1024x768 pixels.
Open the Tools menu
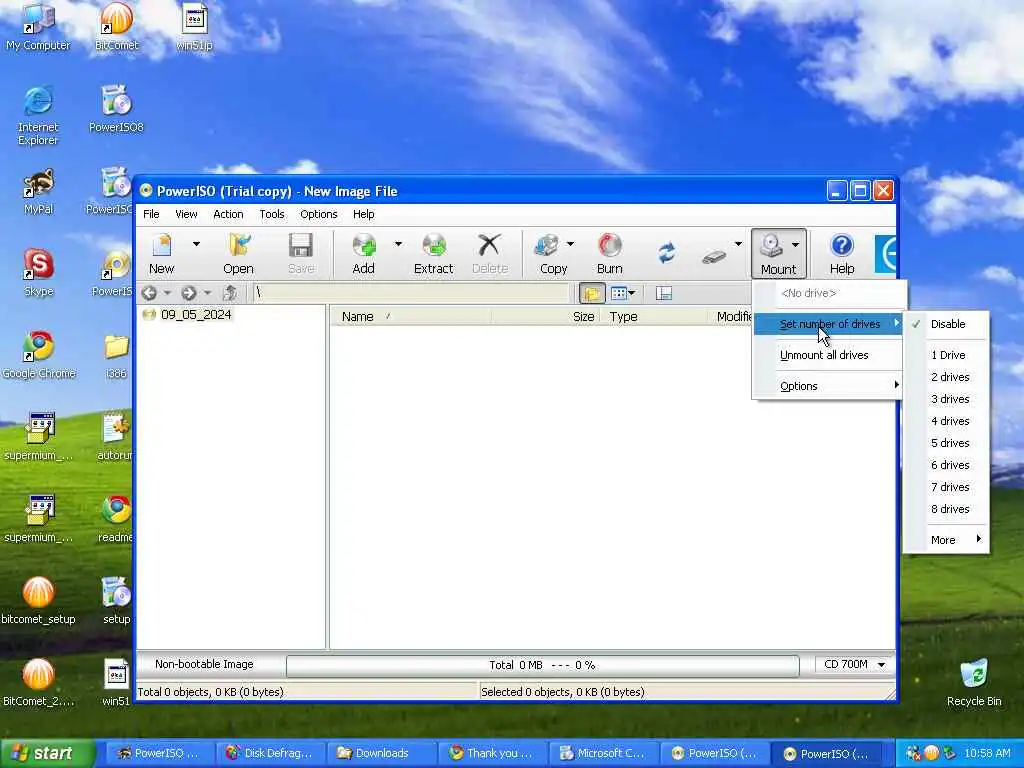(272, 214)
